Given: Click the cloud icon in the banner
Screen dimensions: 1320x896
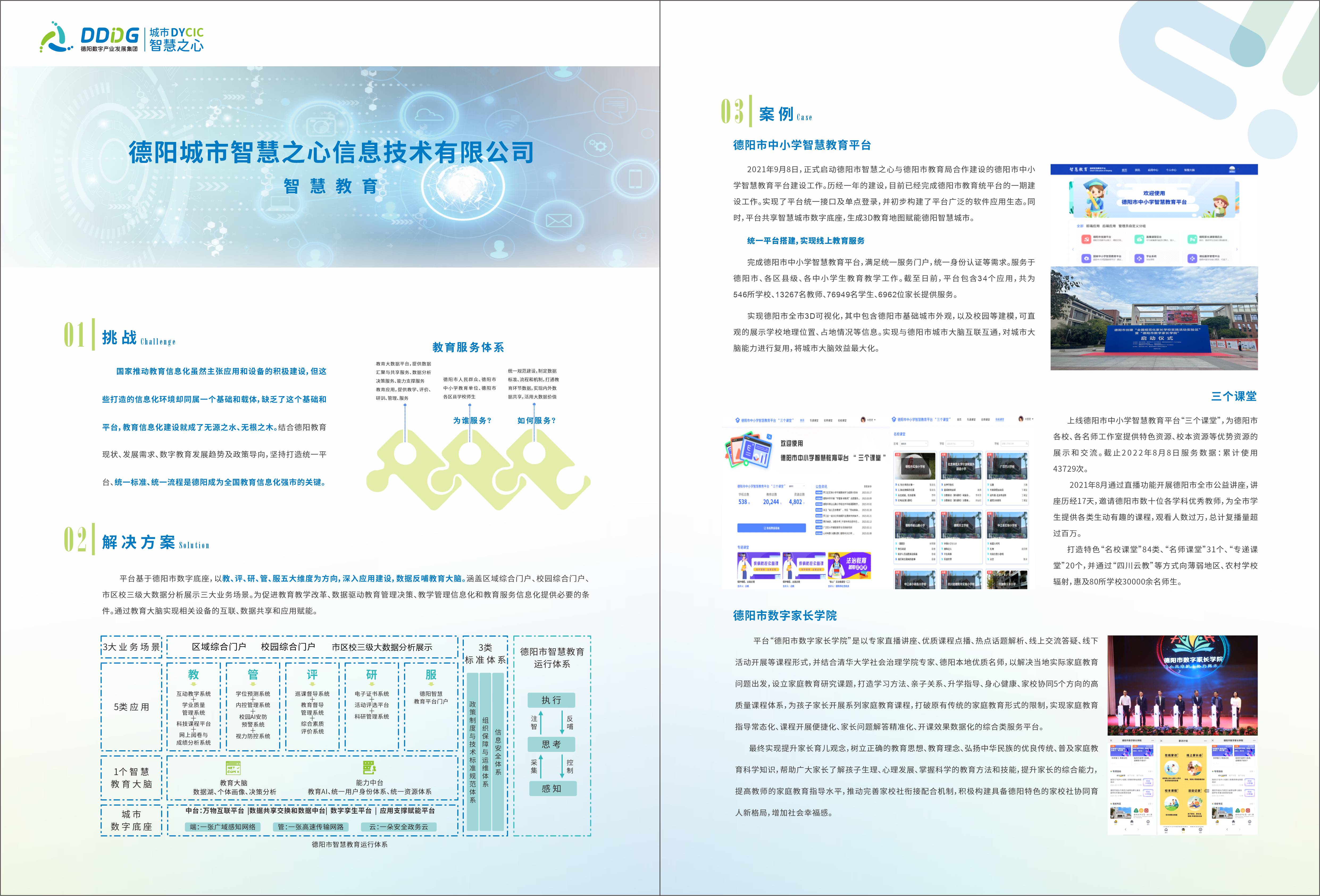Looking at the screenshot, I should [x=429, y=115].
